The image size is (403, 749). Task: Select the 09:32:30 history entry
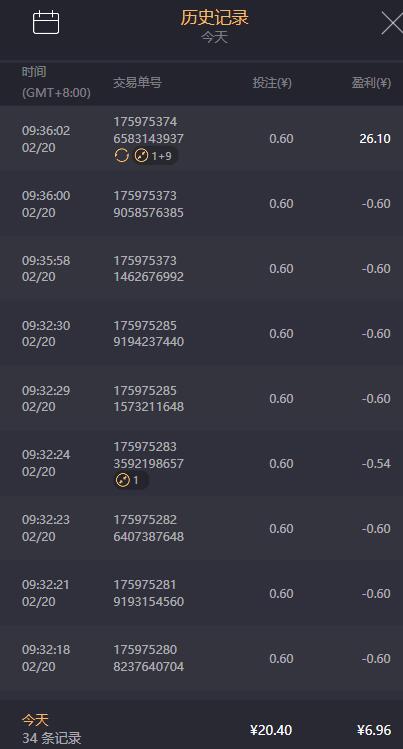pyautogui.click(x=202, y=333)
